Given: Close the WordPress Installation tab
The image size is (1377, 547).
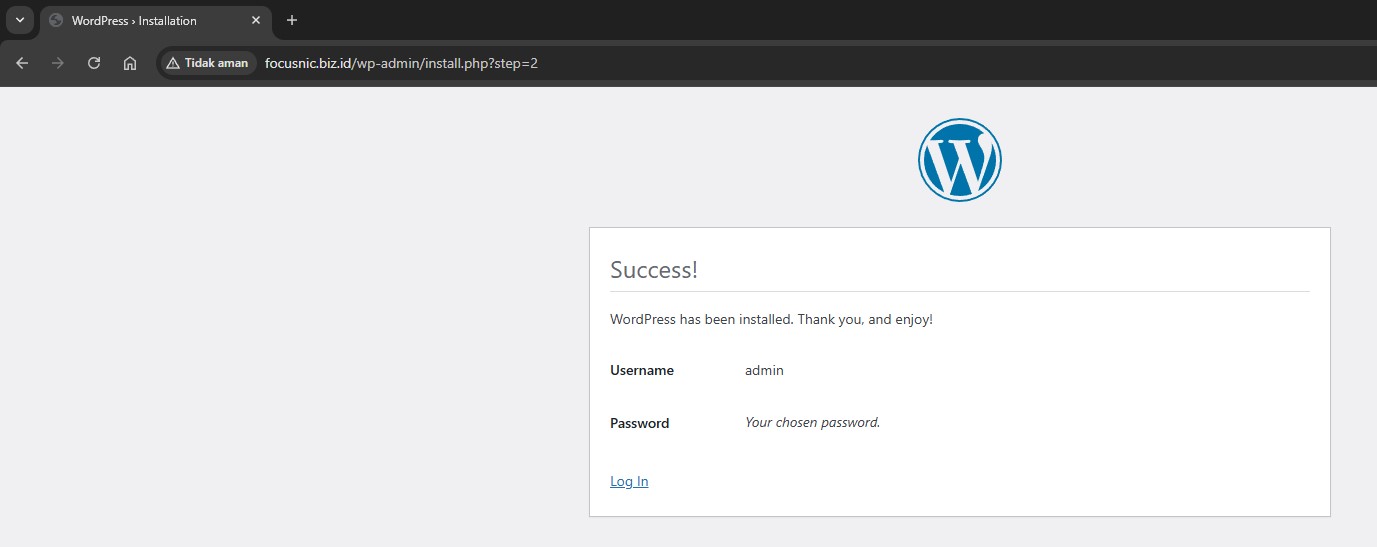Looking at the screenshot, I should [x=256, y=21].
